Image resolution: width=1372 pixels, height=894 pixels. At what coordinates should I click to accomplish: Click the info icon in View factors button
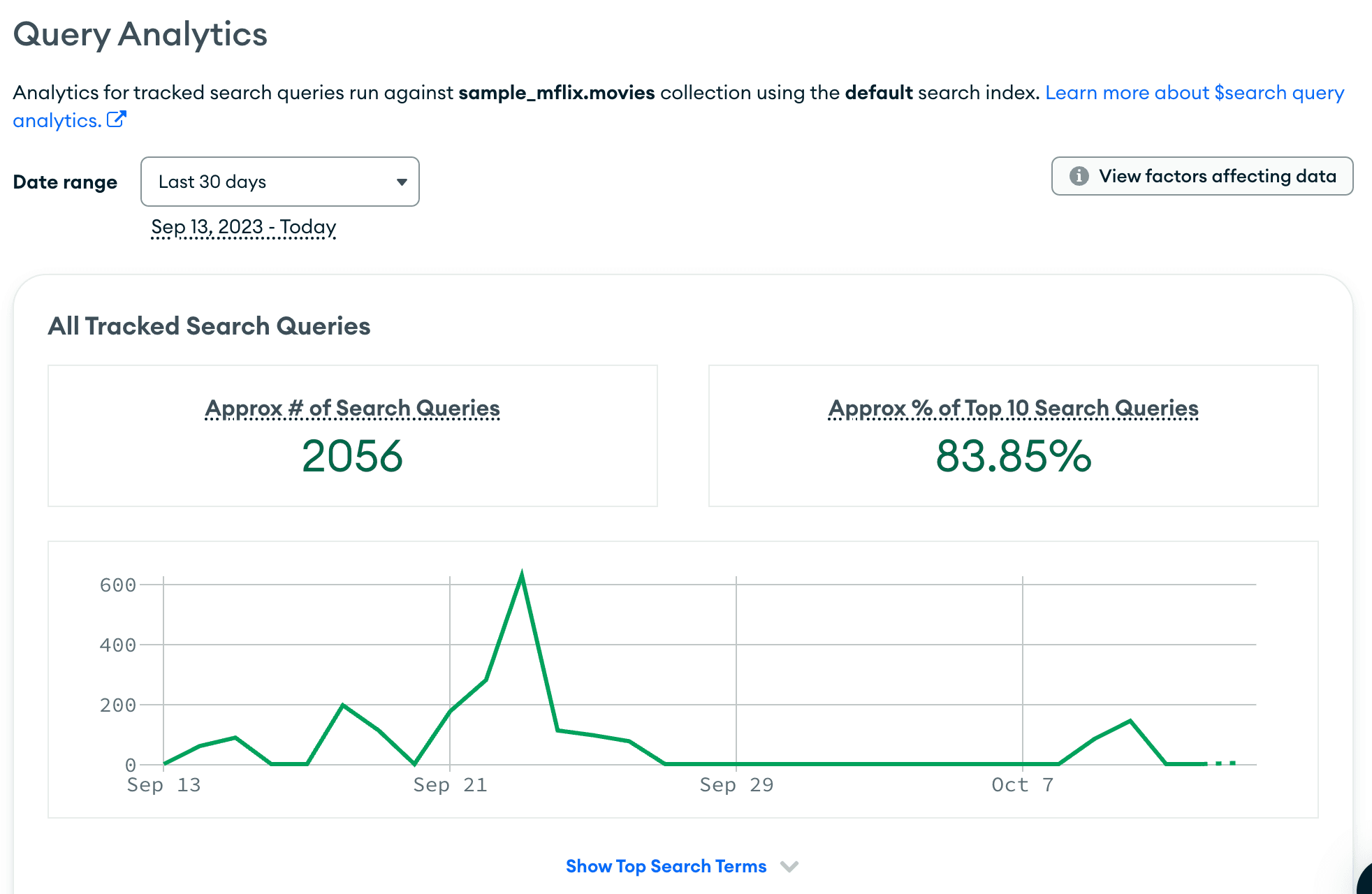[x=1079, y=176]
